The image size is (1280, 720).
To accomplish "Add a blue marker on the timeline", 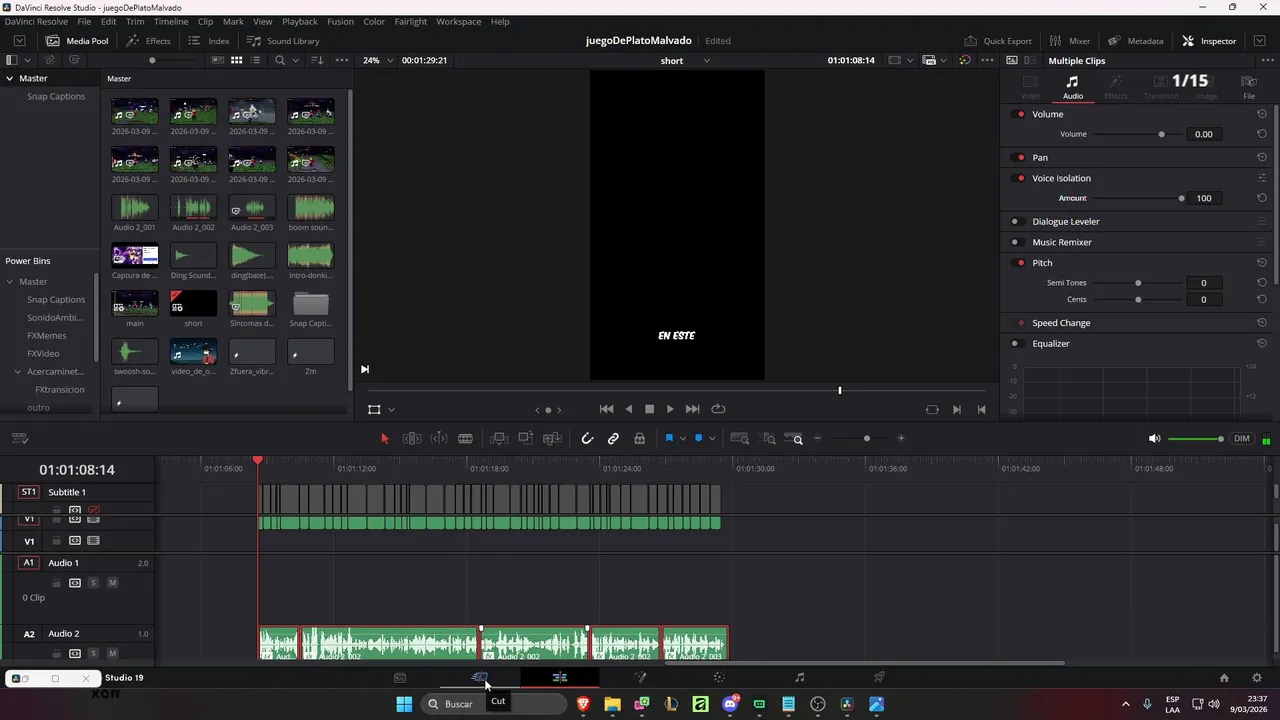I will pyautogui.click(x=698, y=438).
